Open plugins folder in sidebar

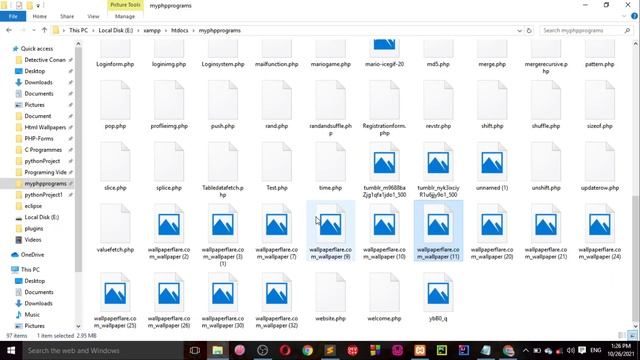(33, 229)
